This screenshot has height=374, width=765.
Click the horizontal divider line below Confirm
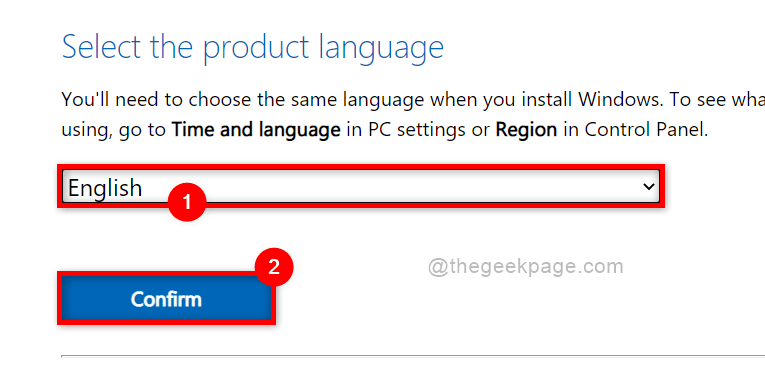(413, 356)
